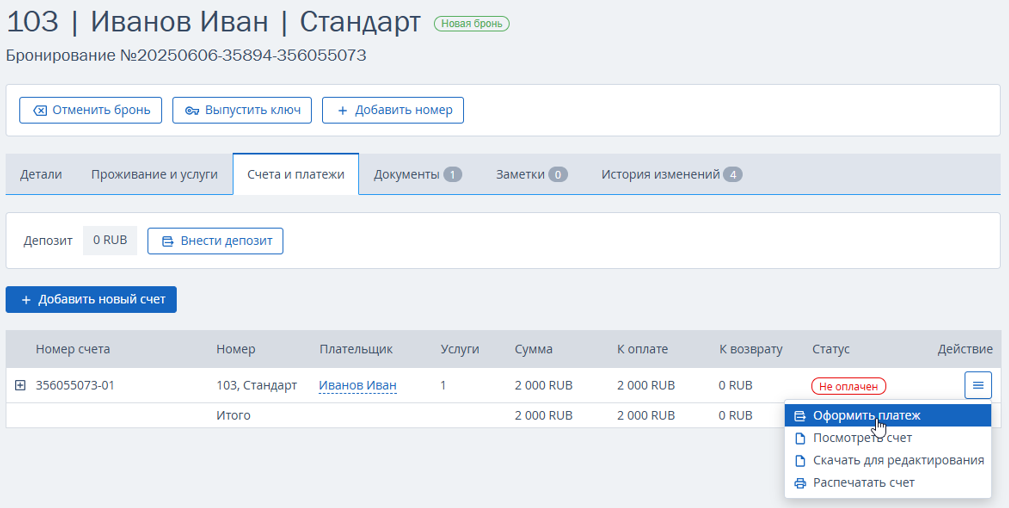Click the Услуги column header
Viewport: 1009px width, 508px height.
point(460,349)
